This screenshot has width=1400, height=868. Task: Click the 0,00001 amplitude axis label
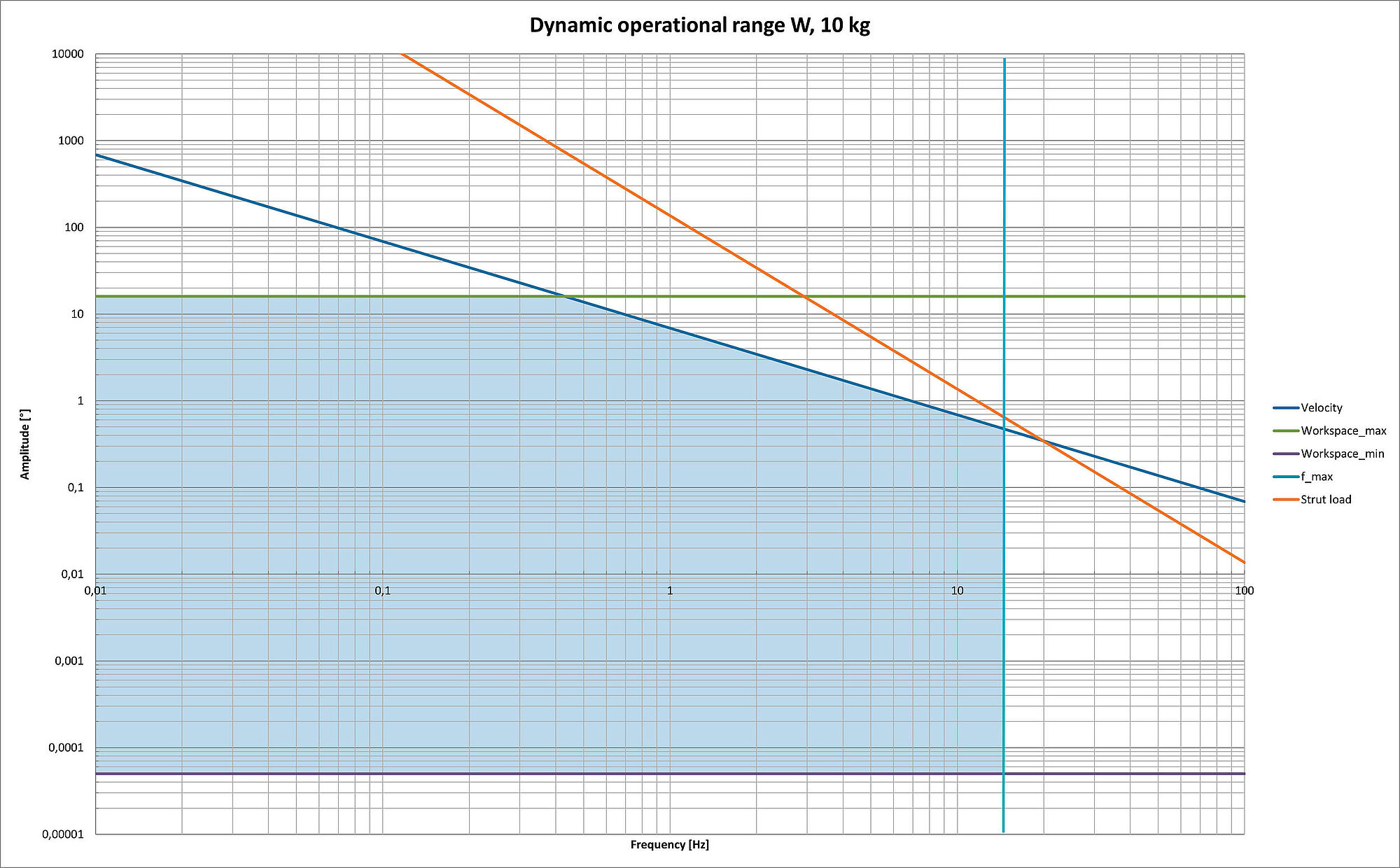tap(63, 834)
